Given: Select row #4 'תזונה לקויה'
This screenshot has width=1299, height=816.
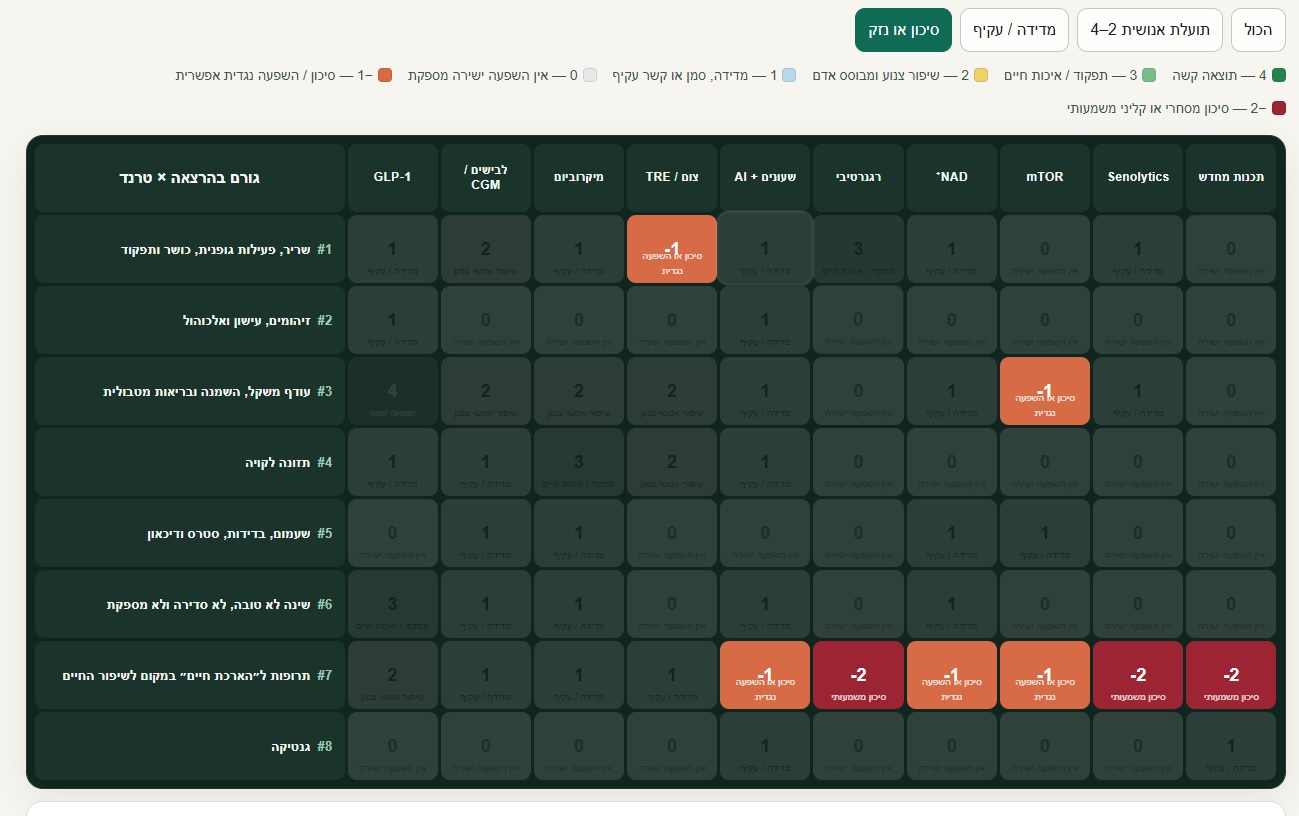Looking at the screenshot, I should 189,462.
